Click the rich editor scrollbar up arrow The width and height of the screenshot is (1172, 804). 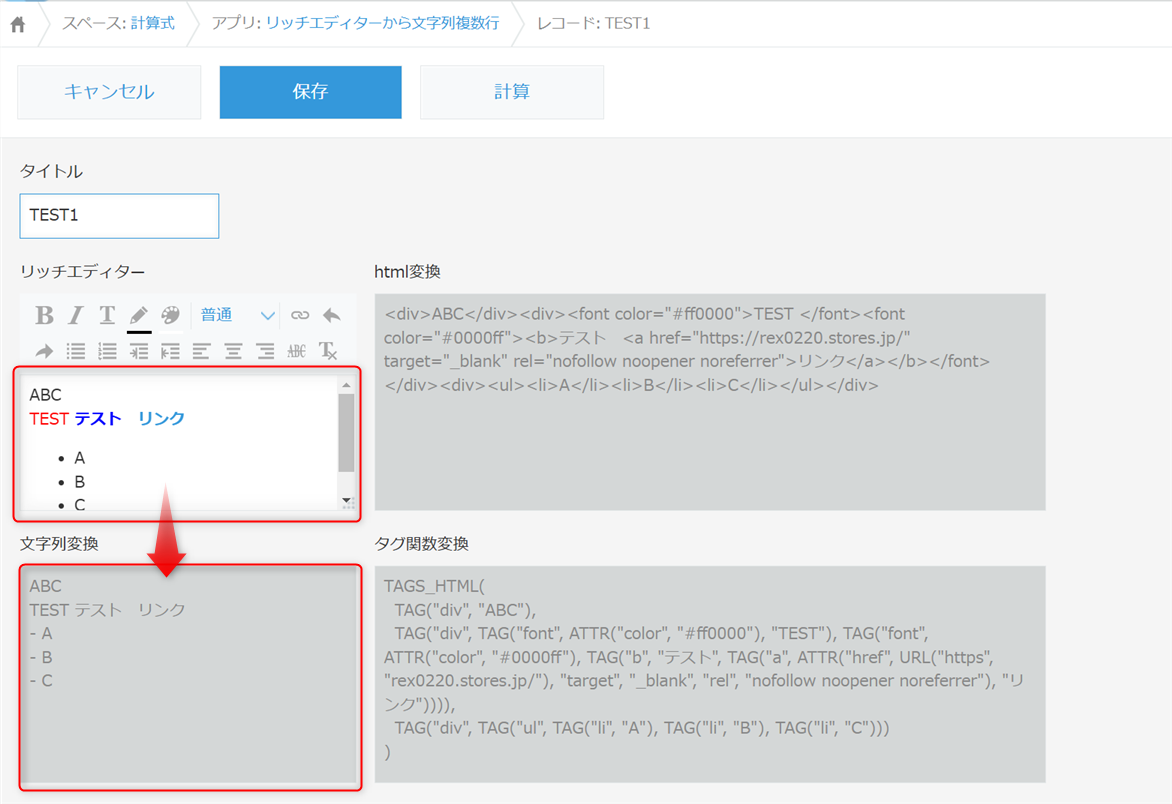(x=346, y=386)
